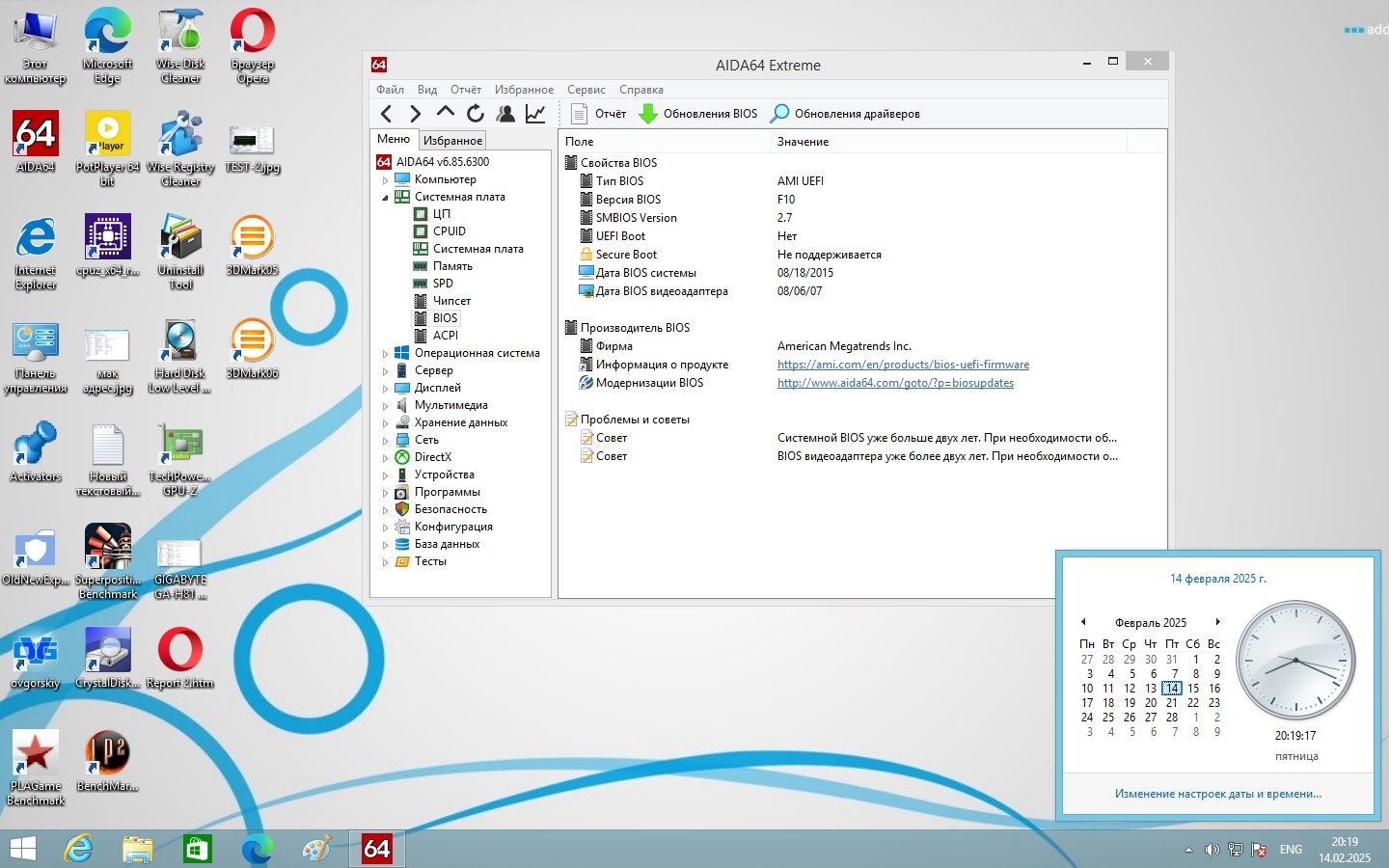Click the Значение column header
Image resolution: width=1389 pixels, height=868 pixels.
click(949, 142)
